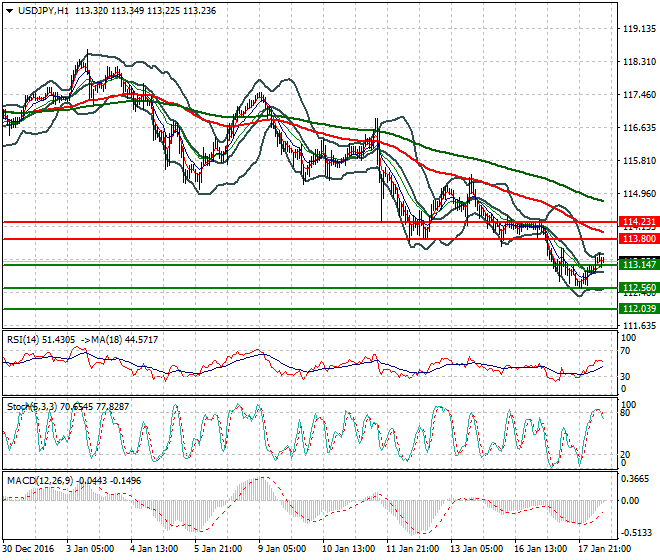
Task: Click the 118.310 price axis value
Action: (639, 61)
